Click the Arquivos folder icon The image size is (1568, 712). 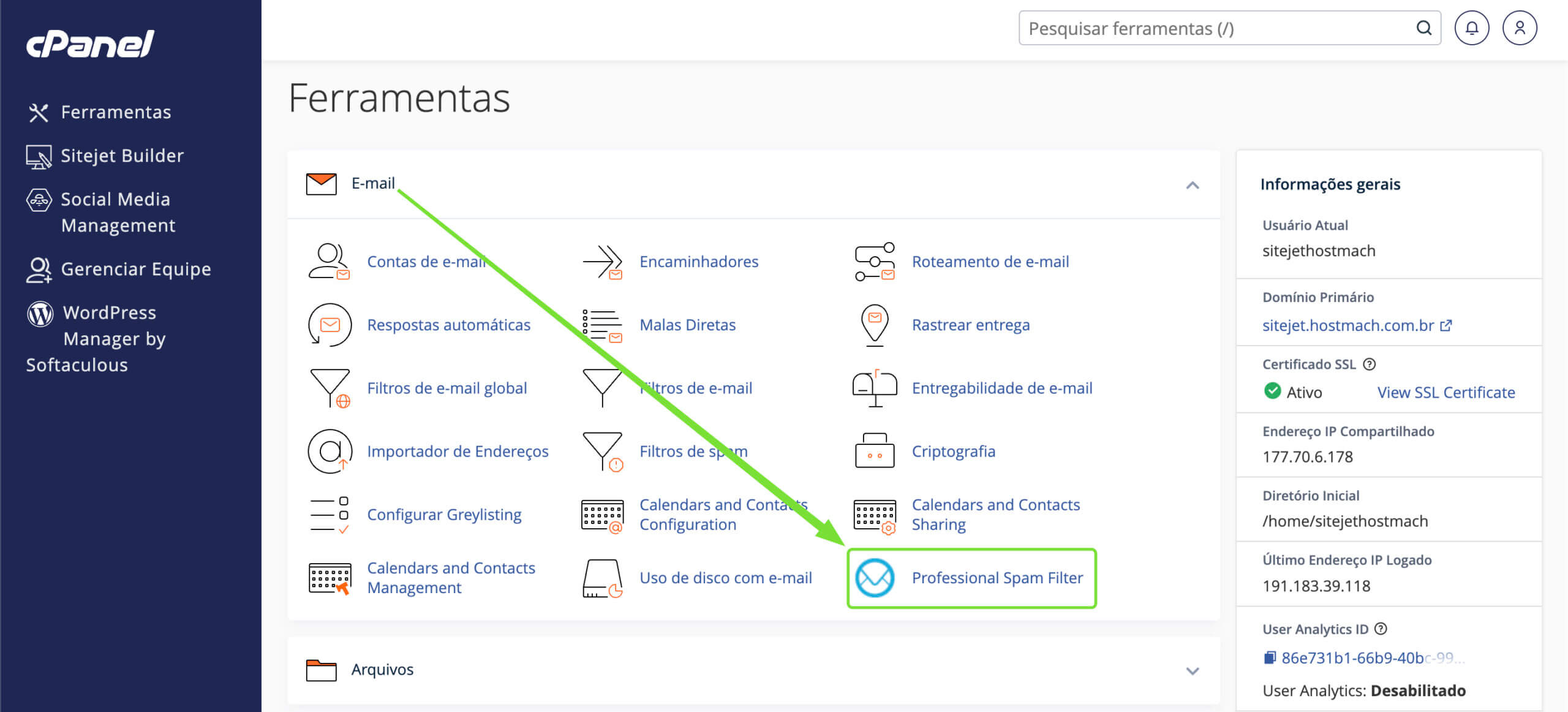click(x=321, y=670)
